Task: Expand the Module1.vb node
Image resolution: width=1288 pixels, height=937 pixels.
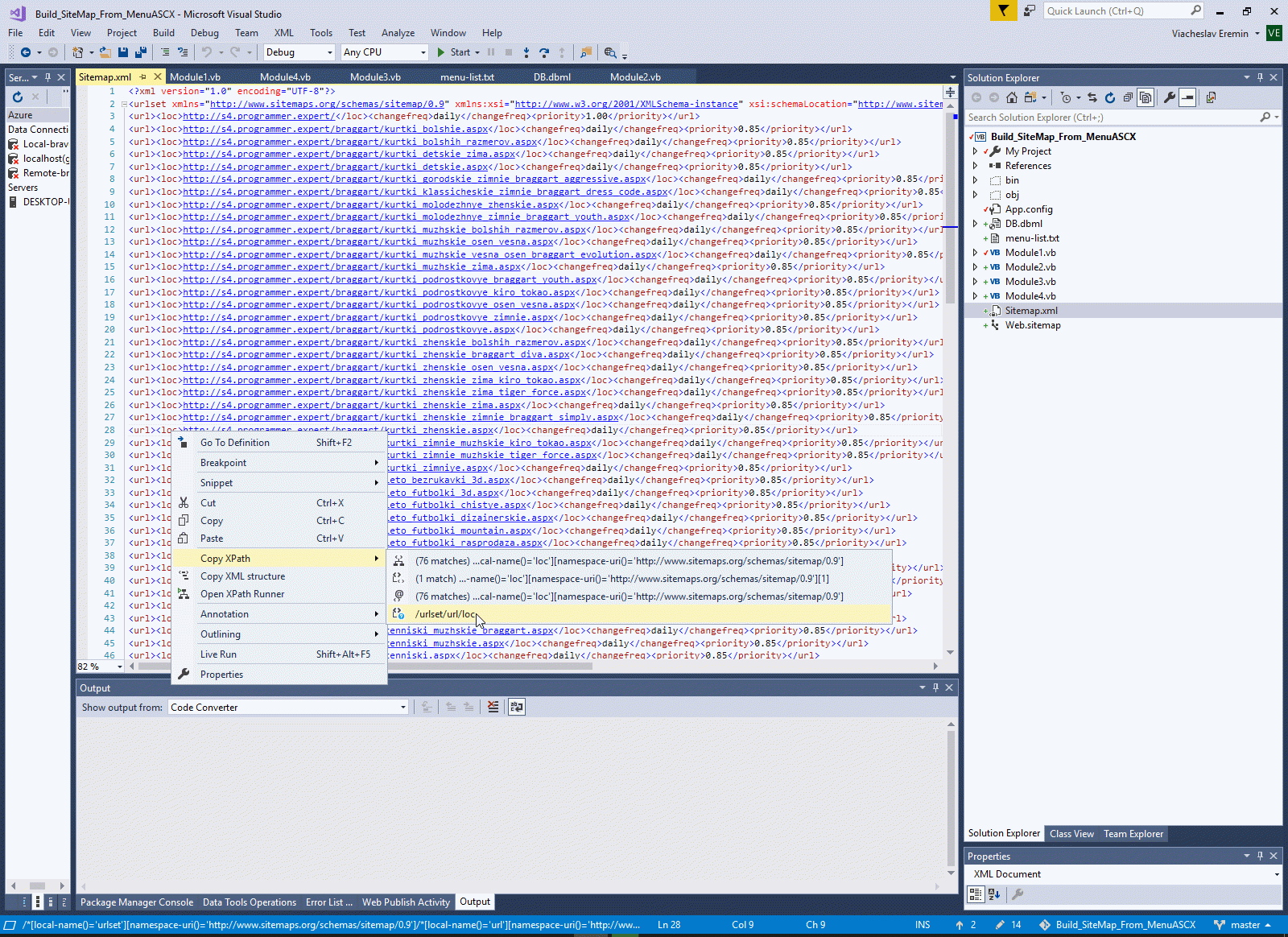Action: tap(975, 253)
